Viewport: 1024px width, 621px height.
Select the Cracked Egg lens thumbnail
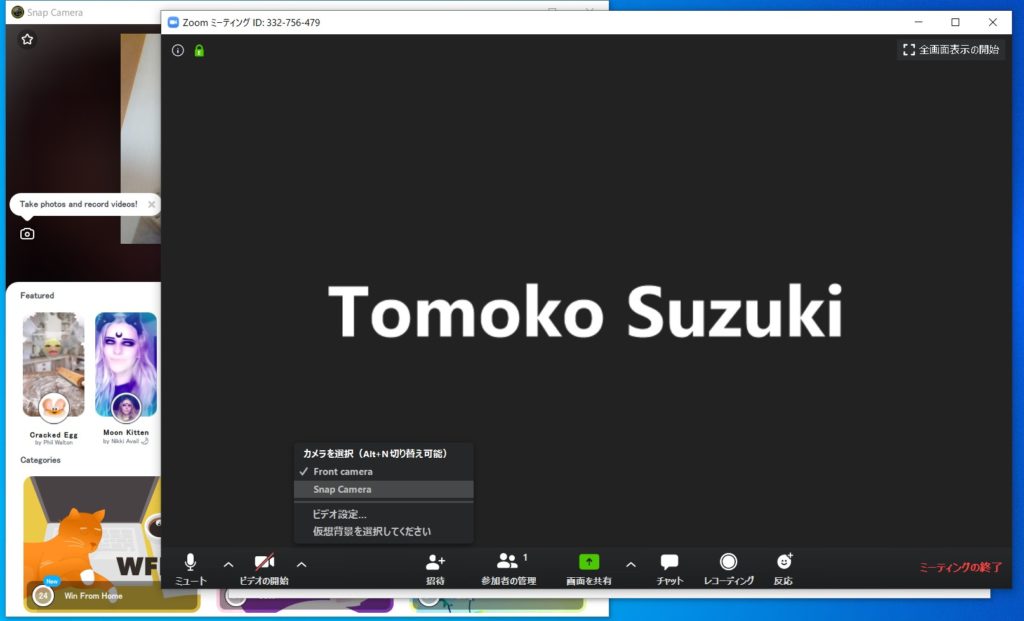pyautogui.click(x=54, y=364)
